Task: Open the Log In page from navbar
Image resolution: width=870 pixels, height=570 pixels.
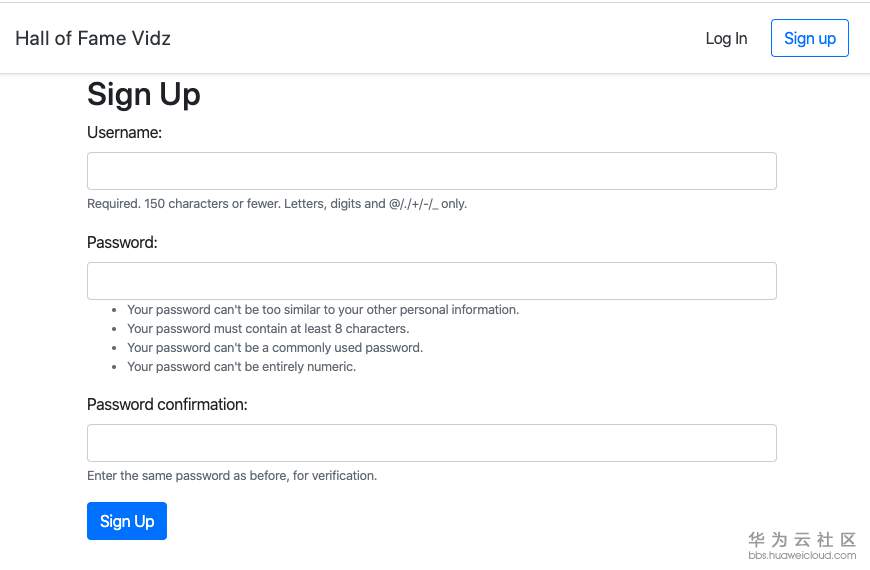Action: coord(726,38)
